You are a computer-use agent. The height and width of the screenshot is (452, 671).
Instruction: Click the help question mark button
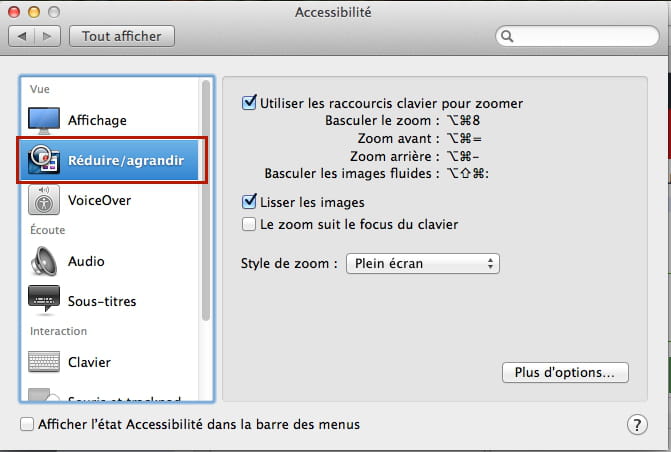coord(637,425)
